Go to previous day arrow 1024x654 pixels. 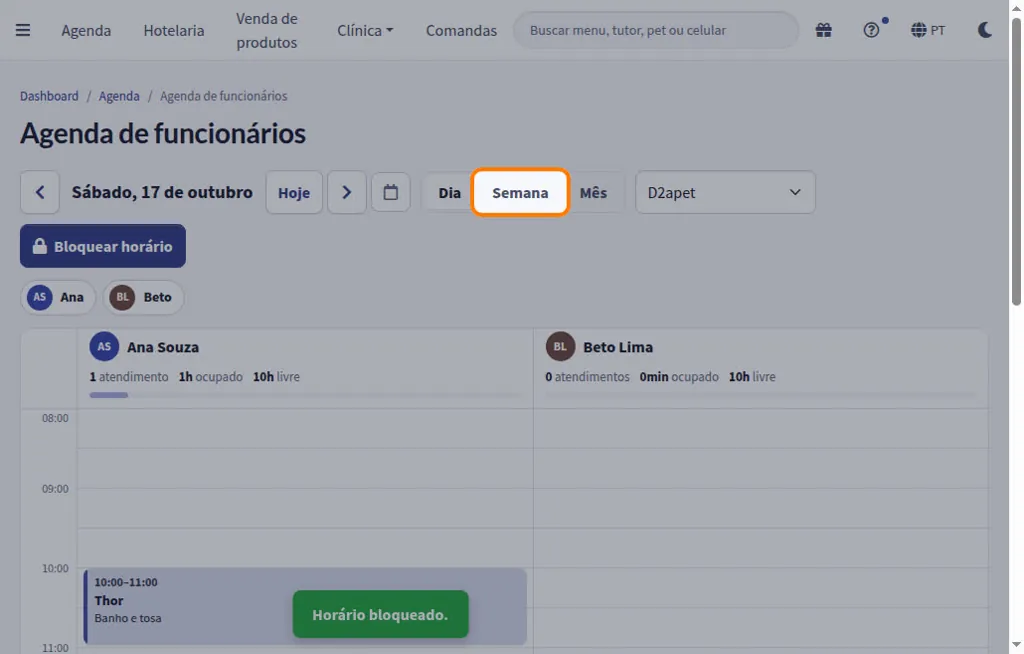click(x=40, y=192)
